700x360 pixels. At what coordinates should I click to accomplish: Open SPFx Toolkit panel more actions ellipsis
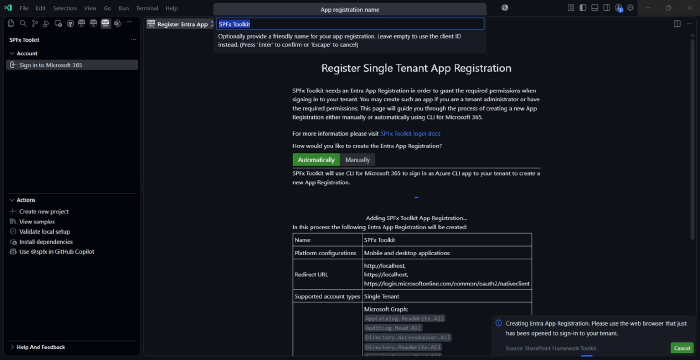(133, 40)
